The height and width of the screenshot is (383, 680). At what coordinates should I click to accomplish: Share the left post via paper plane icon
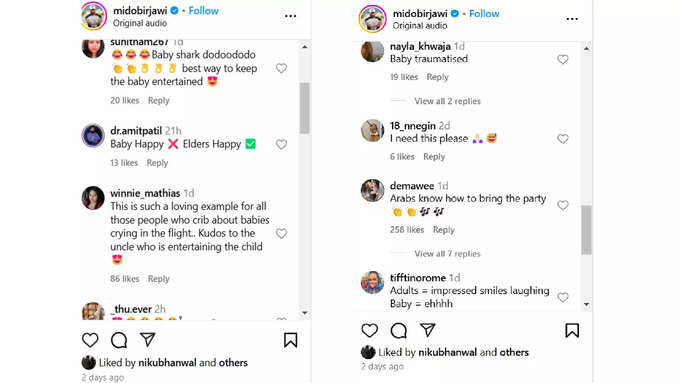[x=147, y=339]
